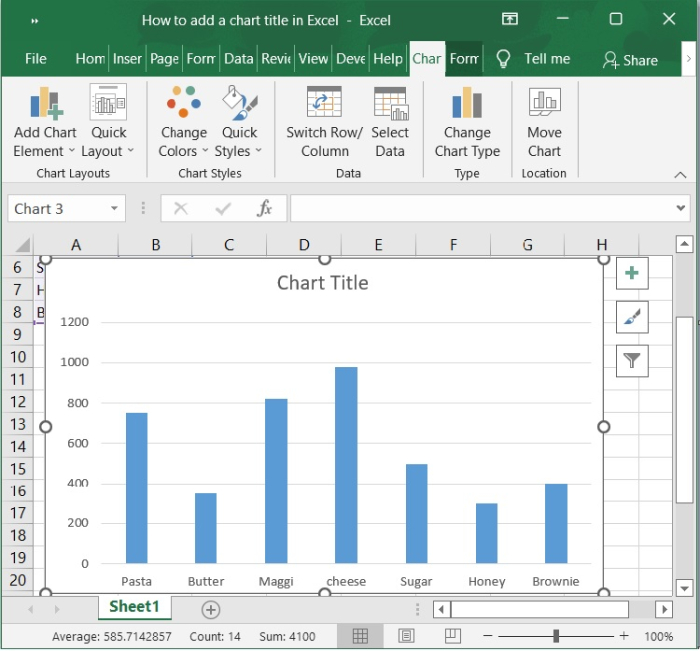The image size is (700, 651).
Task: Click the Change Colors palette icon
Action: tap(184, 103)
